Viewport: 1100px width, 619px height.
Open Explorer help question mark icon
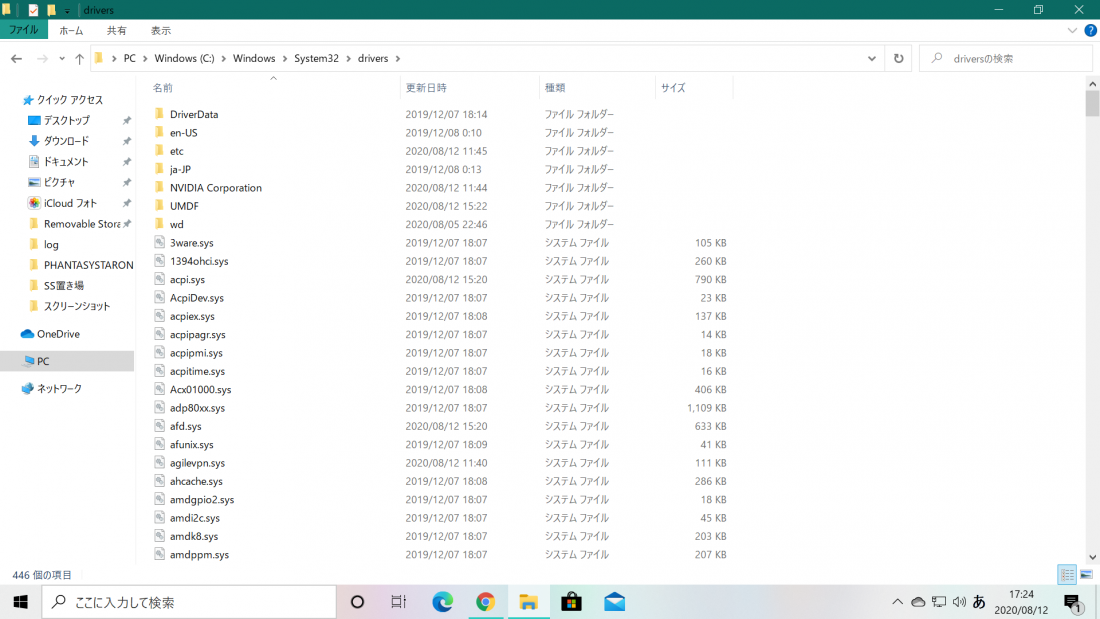(x=1090, y=30)
